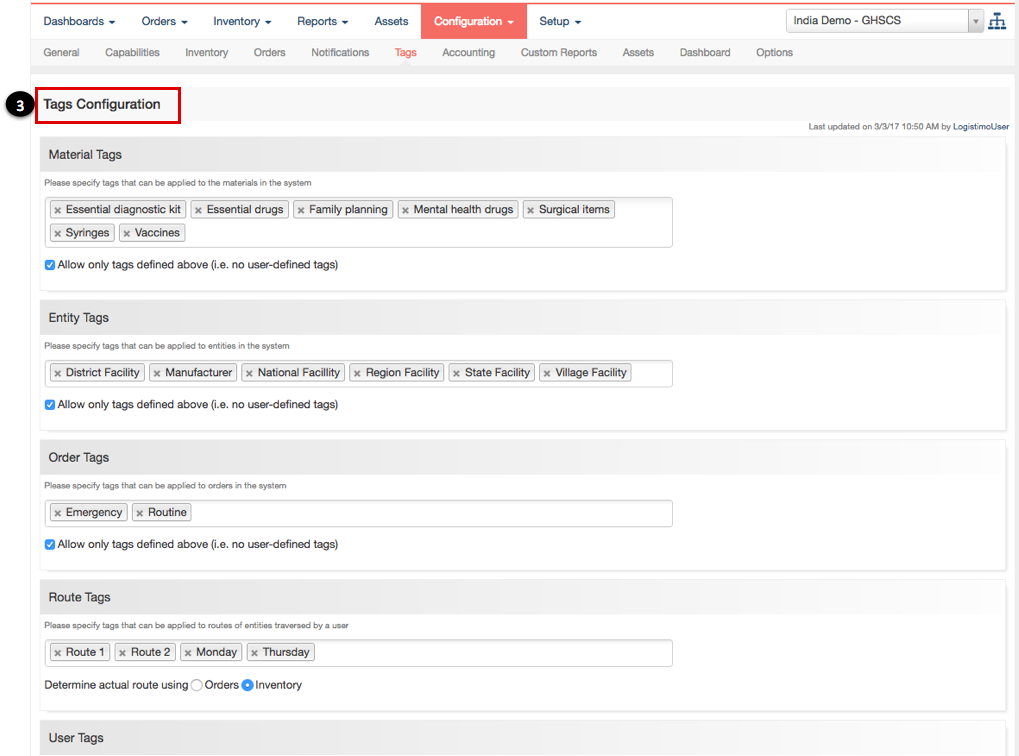Remove the Emergency order tag
The image size is (1019, 756).
pos(58,513)
